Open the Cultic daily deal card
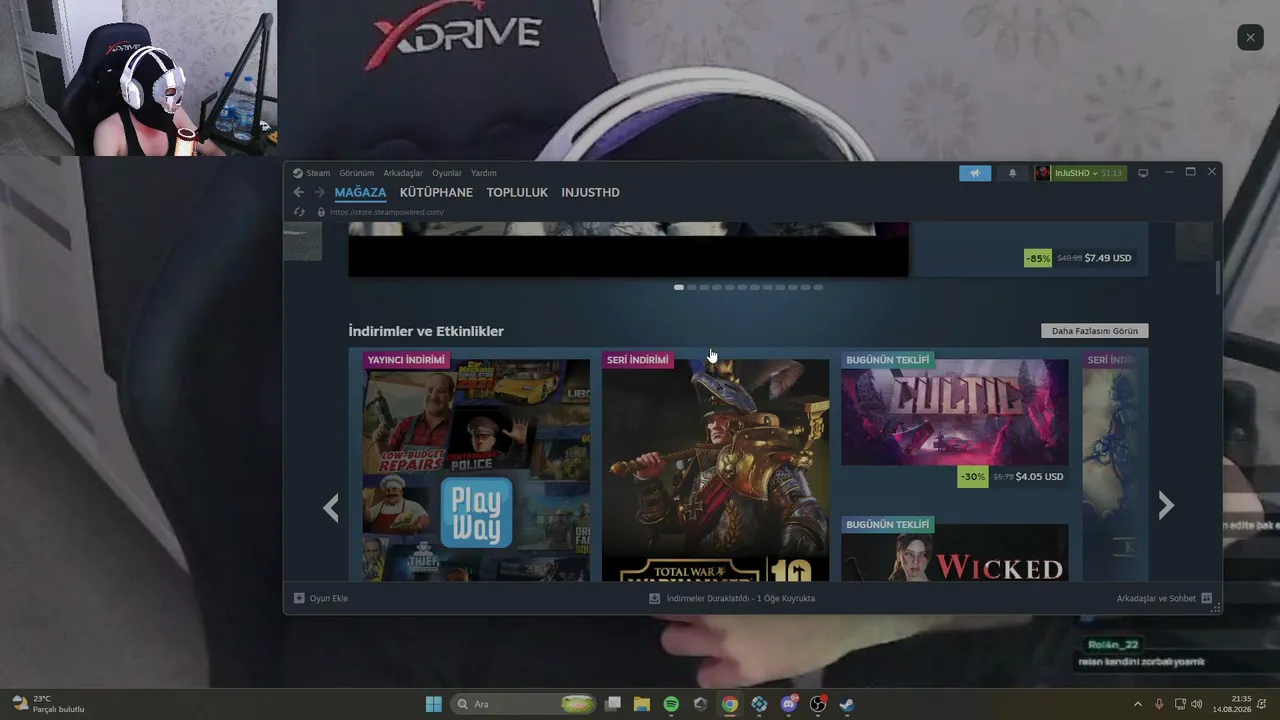Screen dimensions: 1280x720 point(954,420)
